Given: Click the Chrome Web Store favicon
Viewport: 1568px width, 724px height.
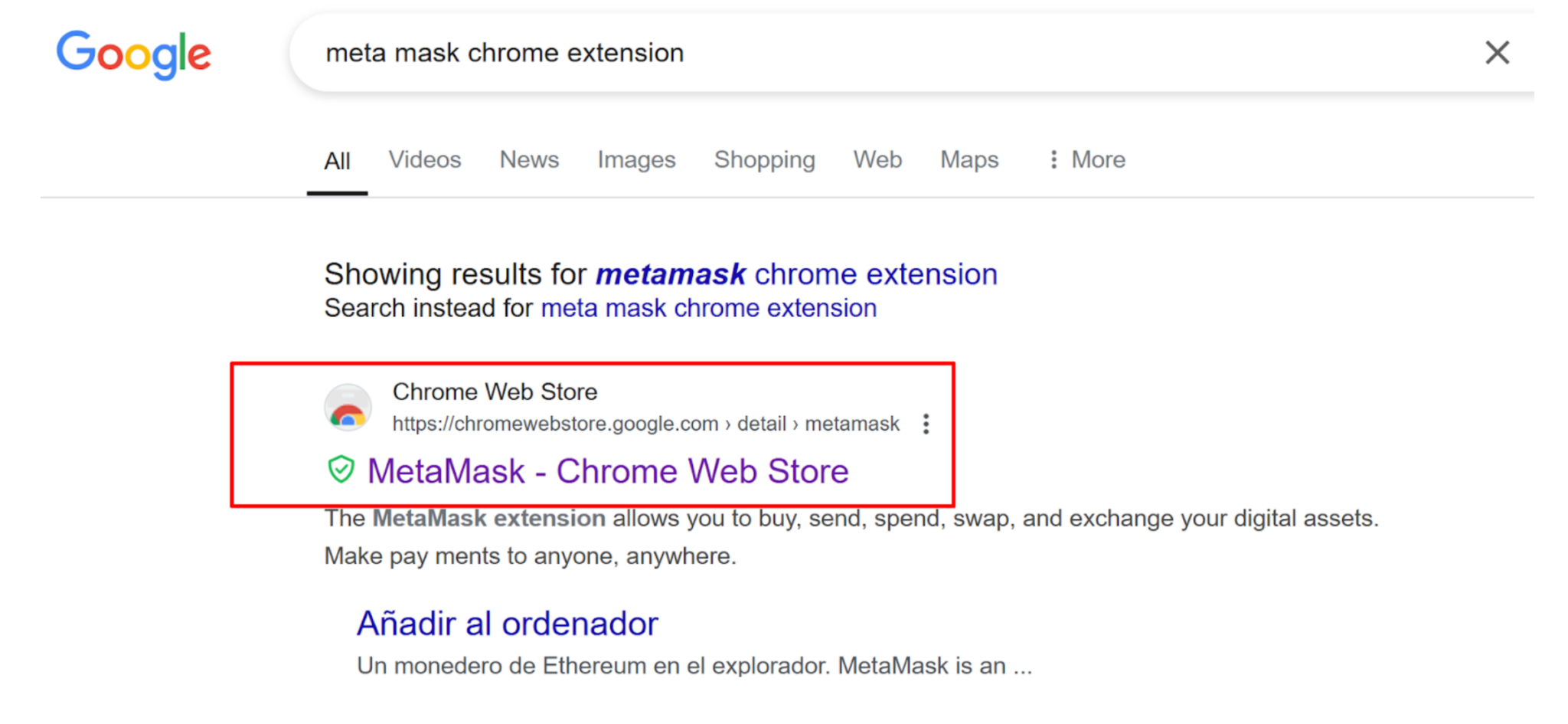Looking at the screenshot, I should [x=348, y=408].
